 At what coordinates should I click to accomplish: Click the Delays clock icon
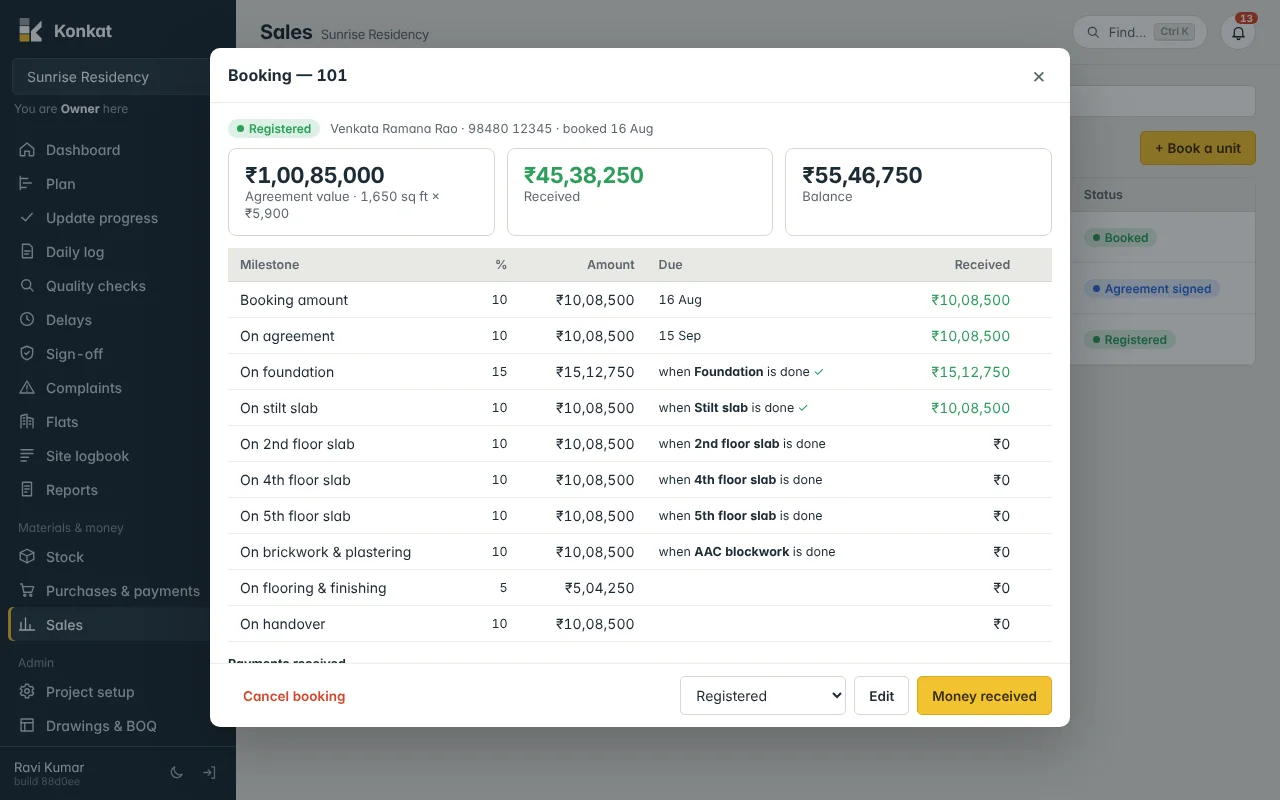tap(27, 320)
